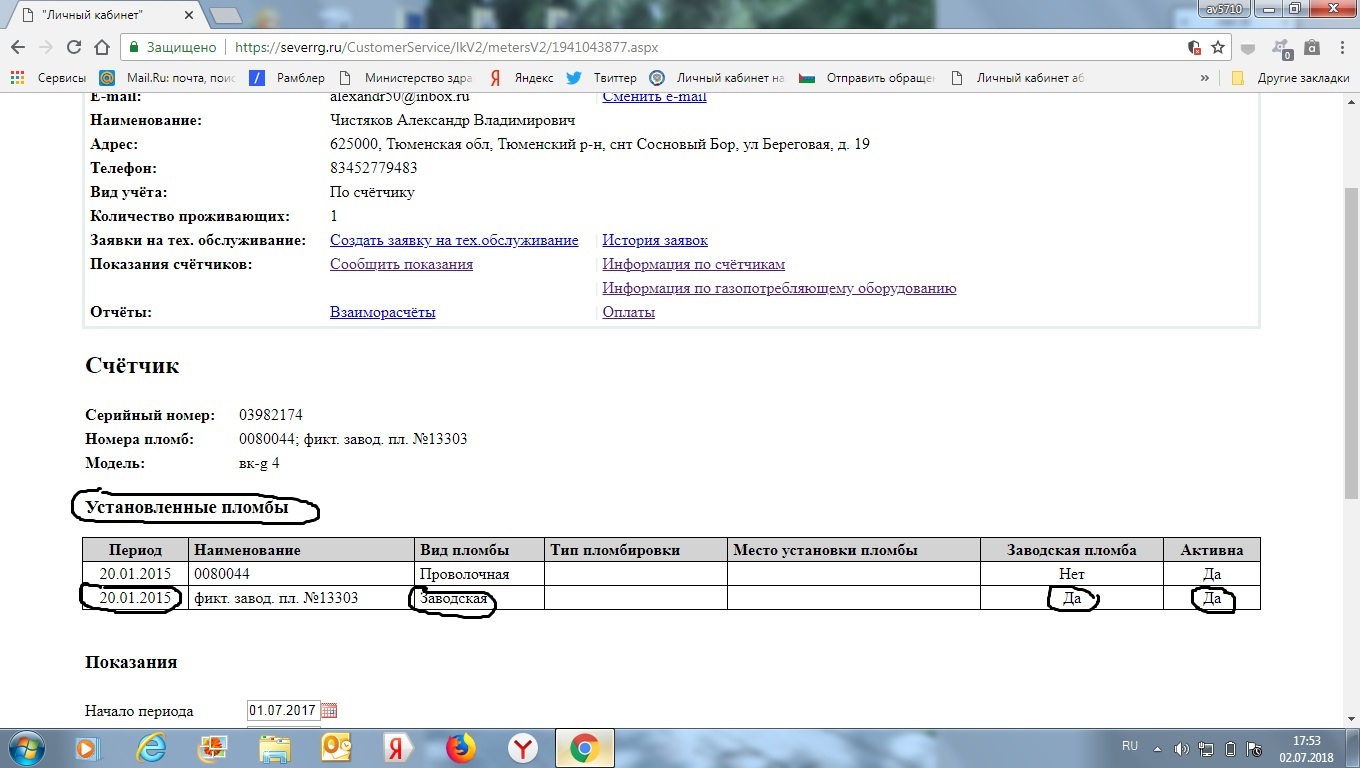Open Взаиморасчёты report link
1360x768 pixels.
(382, 312)
